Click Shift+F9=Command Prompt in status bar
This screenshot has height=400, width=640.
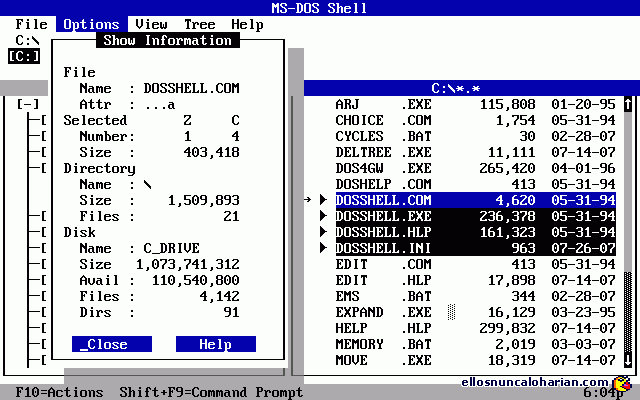(x=211, y=392)
